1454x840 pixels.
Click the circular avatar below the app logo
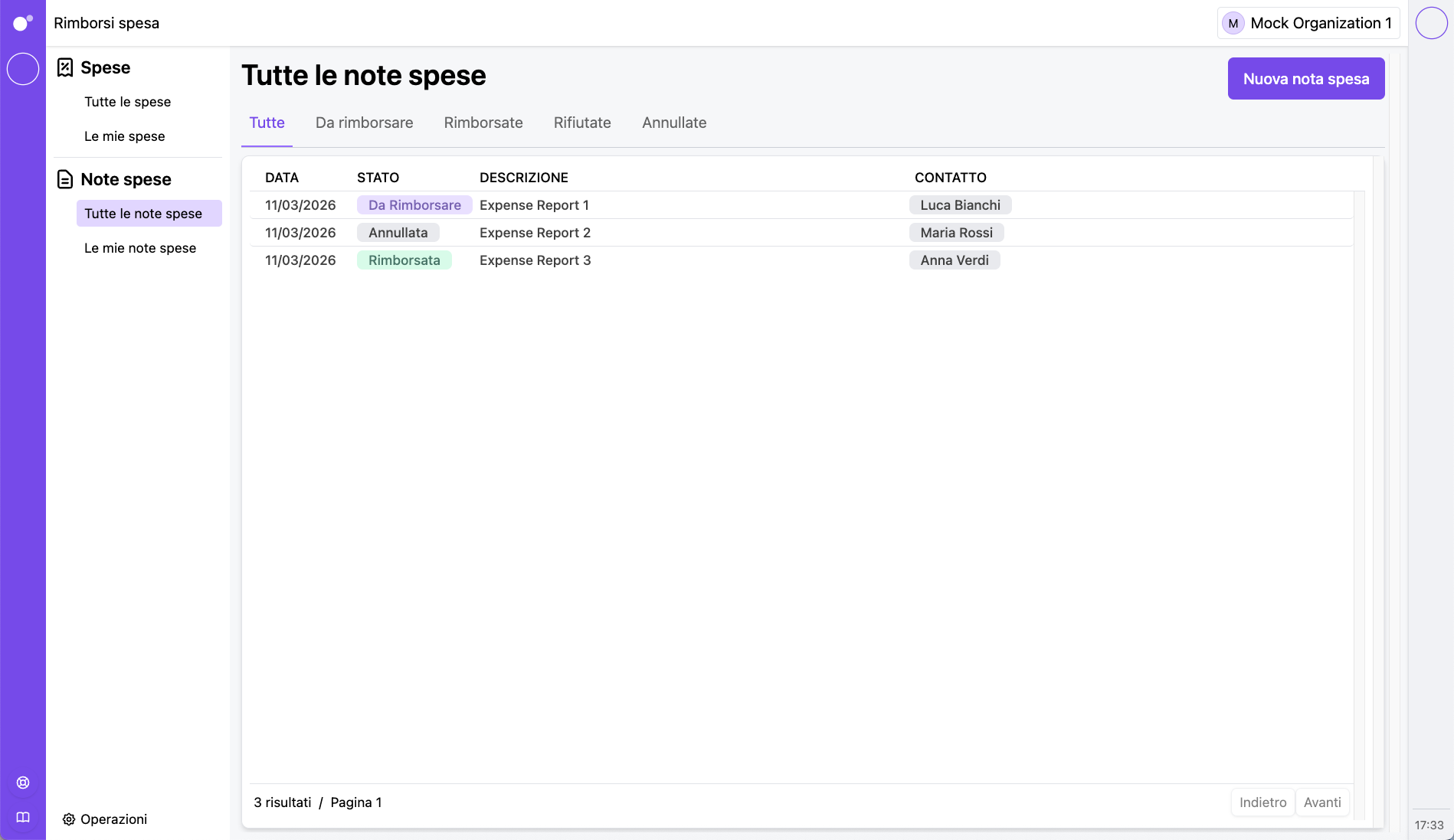(23, 69)
